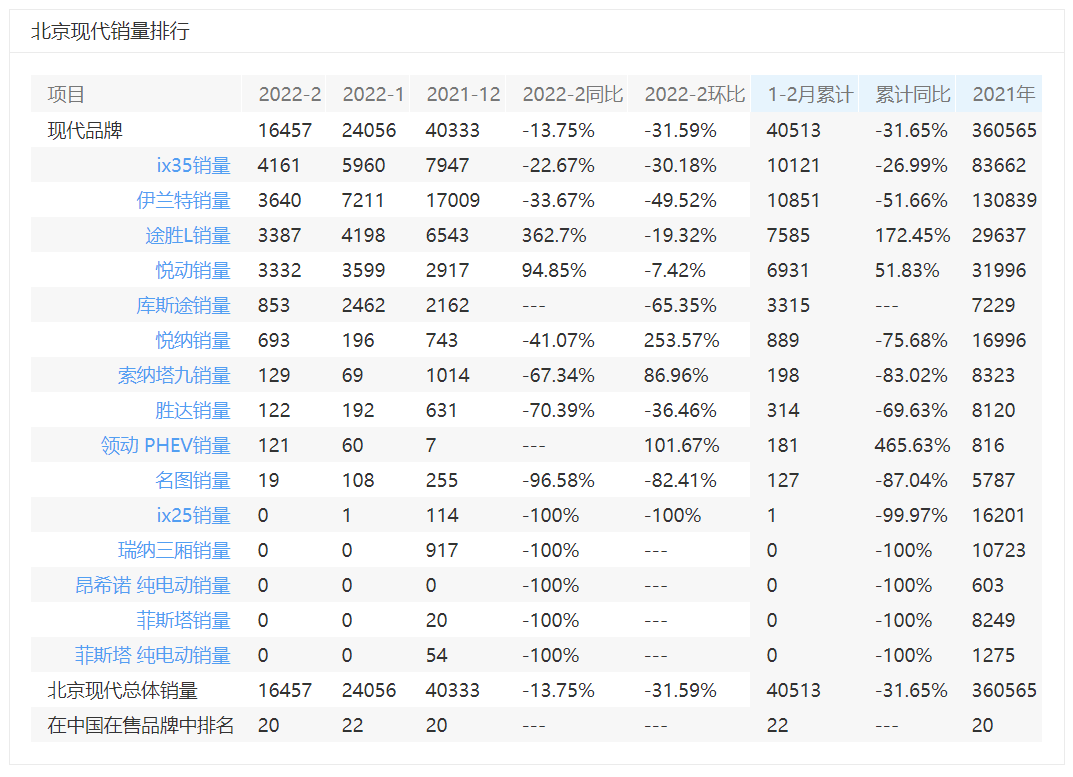Screen dimensions: 1073x777
Task: Open the 库斯途销量 link
Action: point(183,305)
